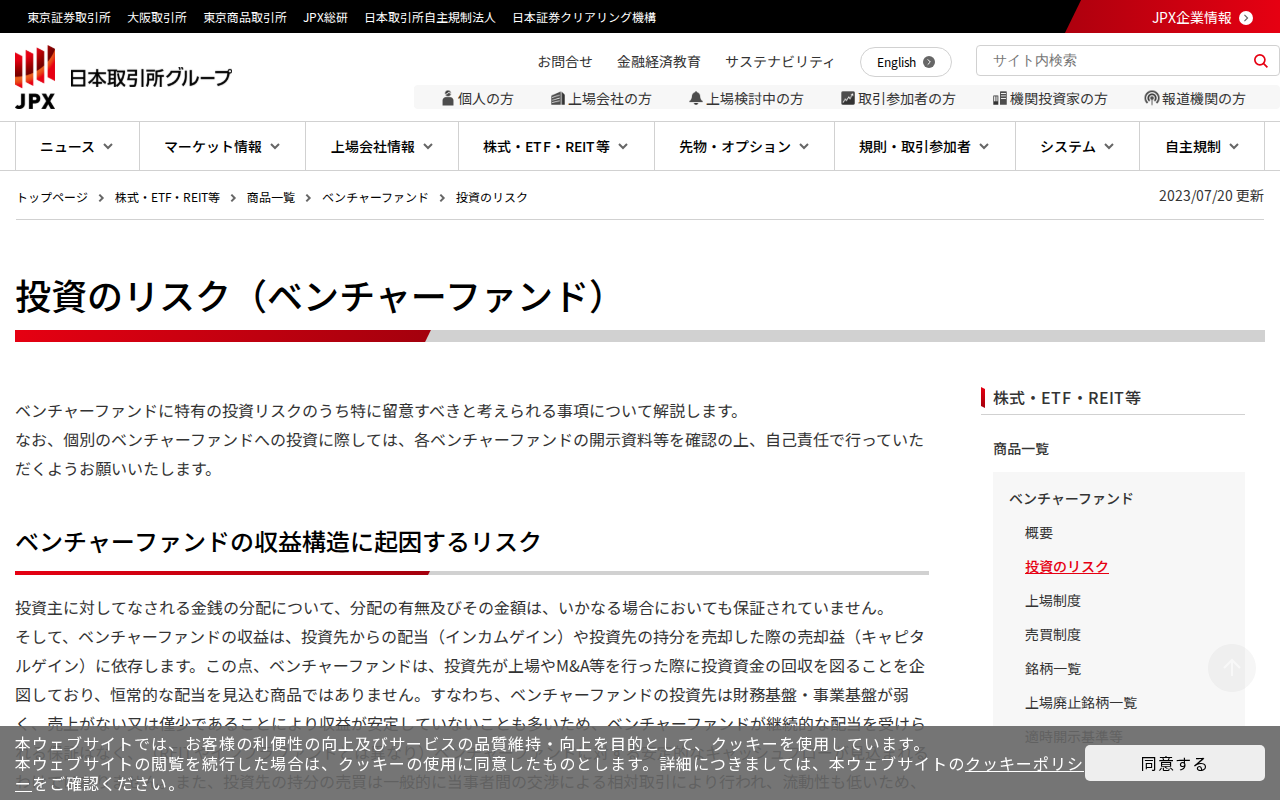Screen dimensions: 1280x800
Task: Expand the 先物・オプション menu
Action: click(744, 147)
